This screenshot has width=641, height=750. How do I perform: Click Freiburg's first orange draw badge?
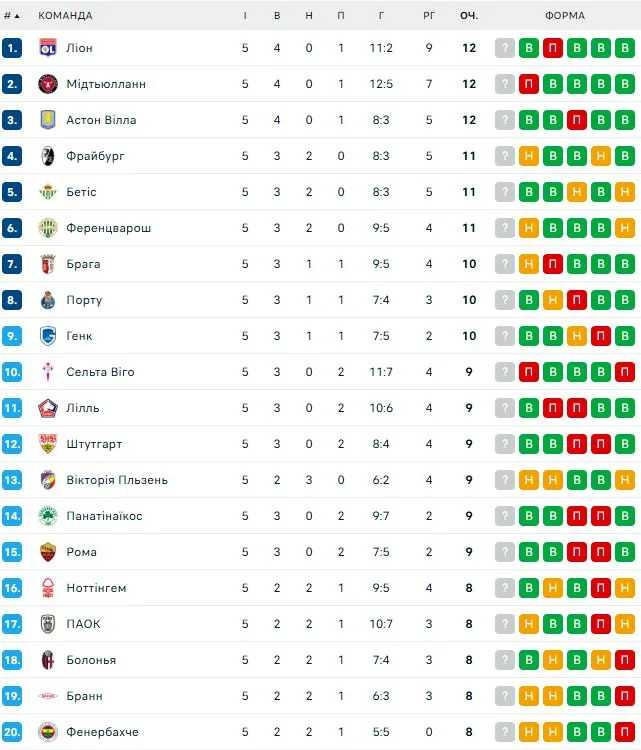pyautogui.click(x=529, y=156)
